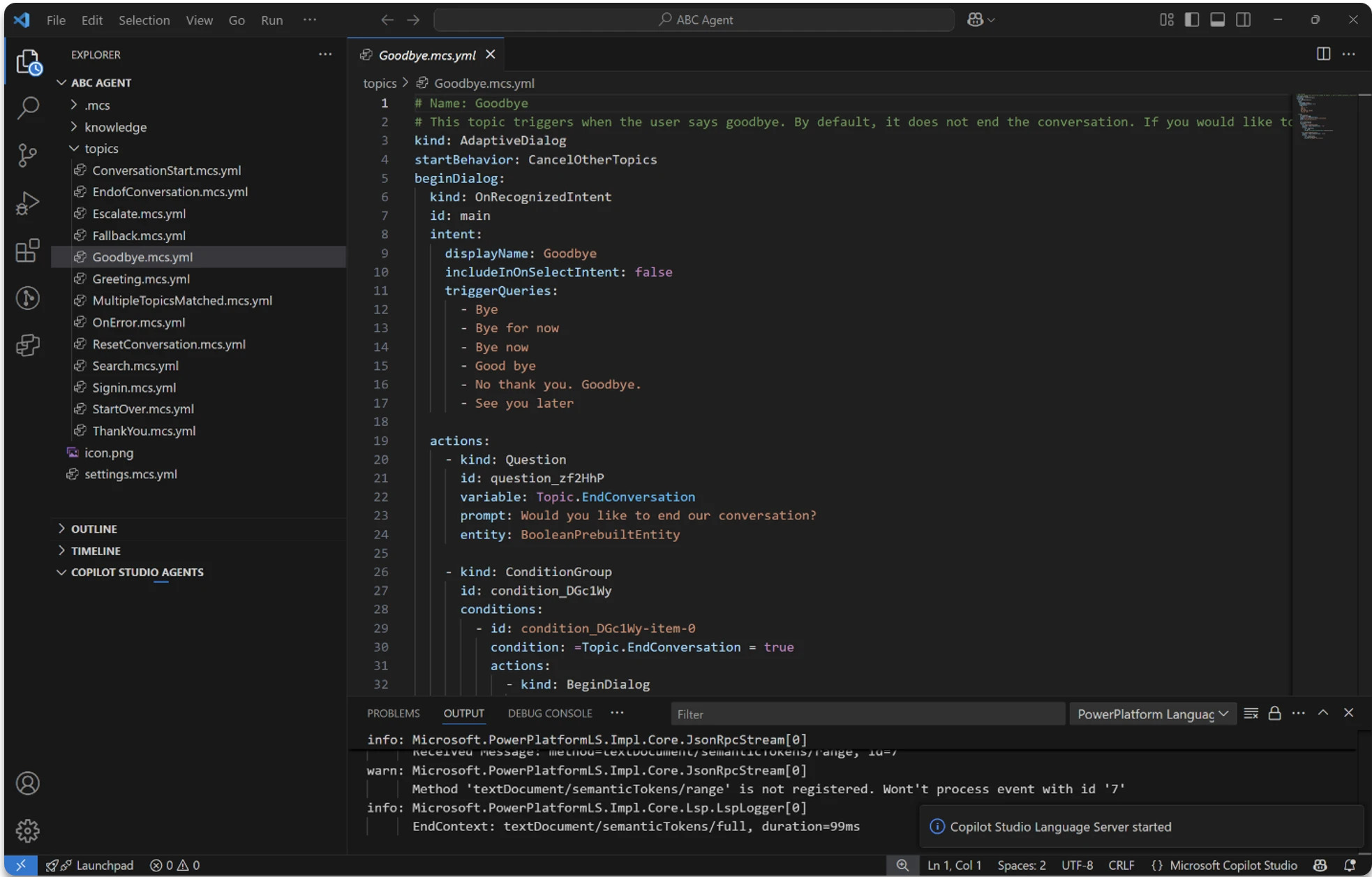Collapse the ABC AGENT folder section
This screenshot has height=877, width=1372.
(199, 82)
